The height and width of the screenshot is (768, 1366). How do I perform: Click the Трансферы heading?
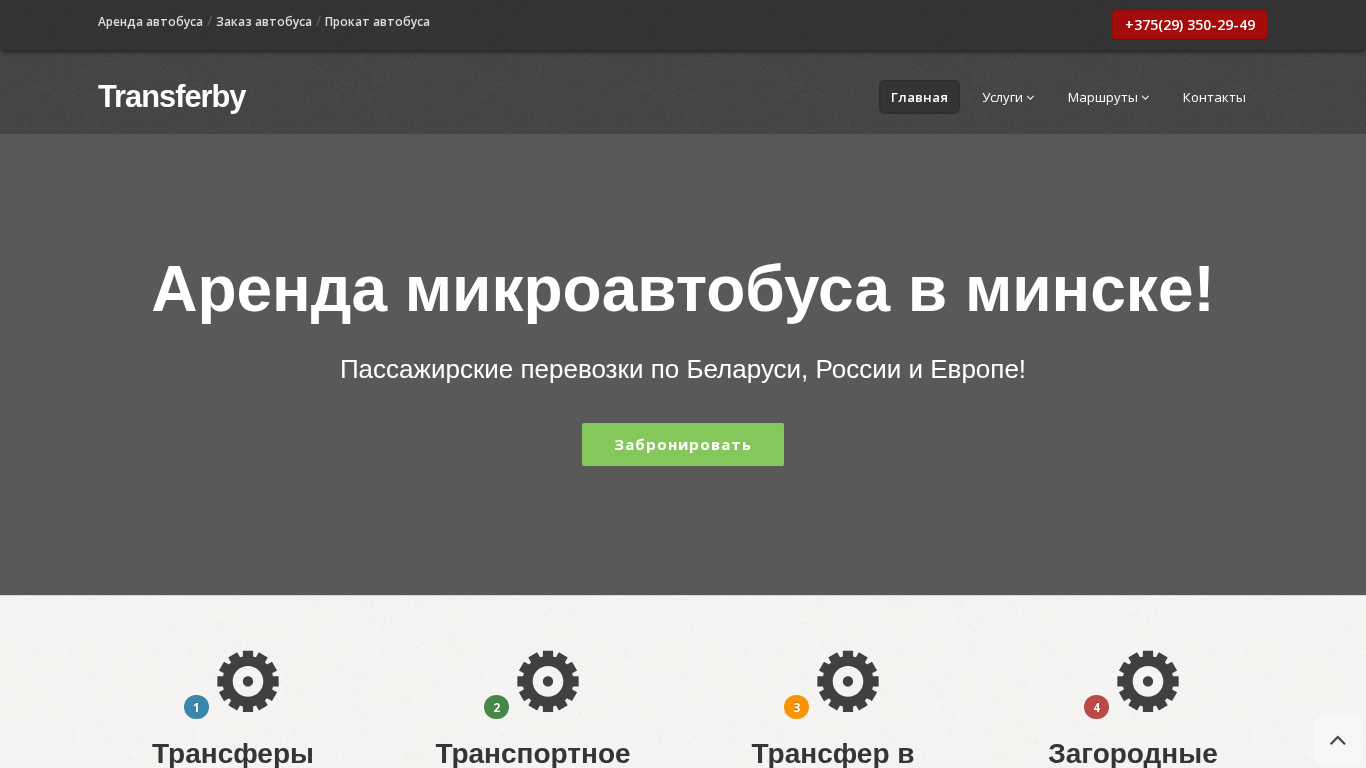pyautogui.click(x=233, y=753)
